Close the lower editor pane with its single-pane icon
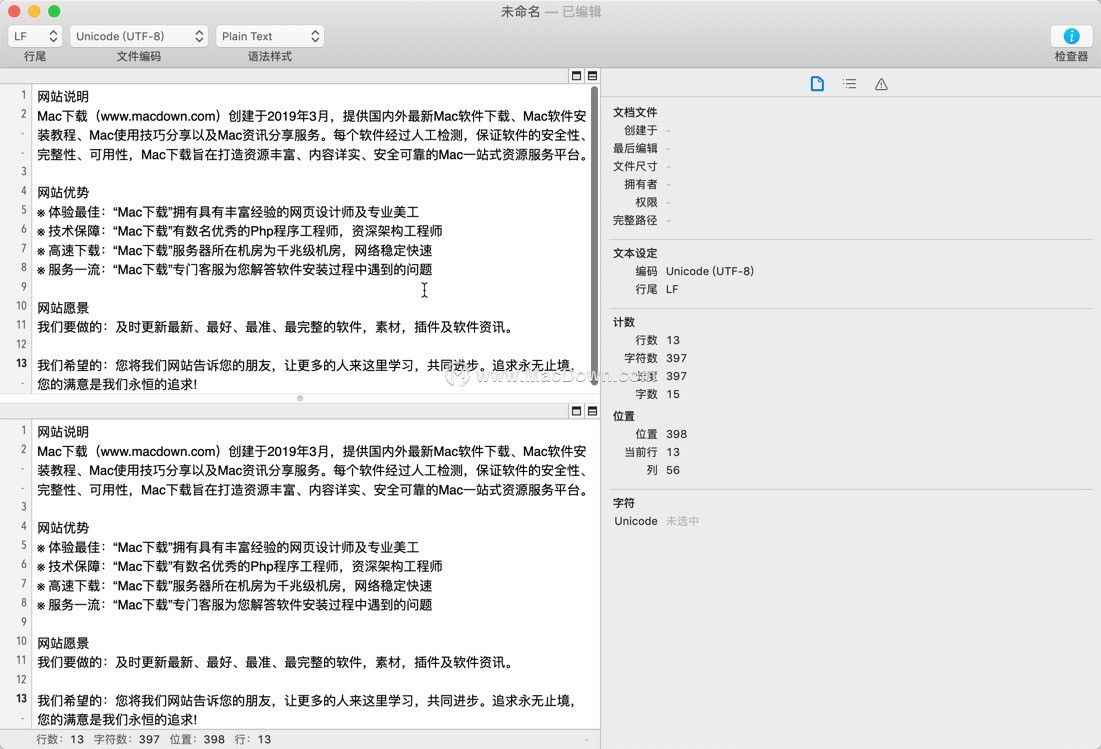 pyautogui.click(x=576, y=411)
